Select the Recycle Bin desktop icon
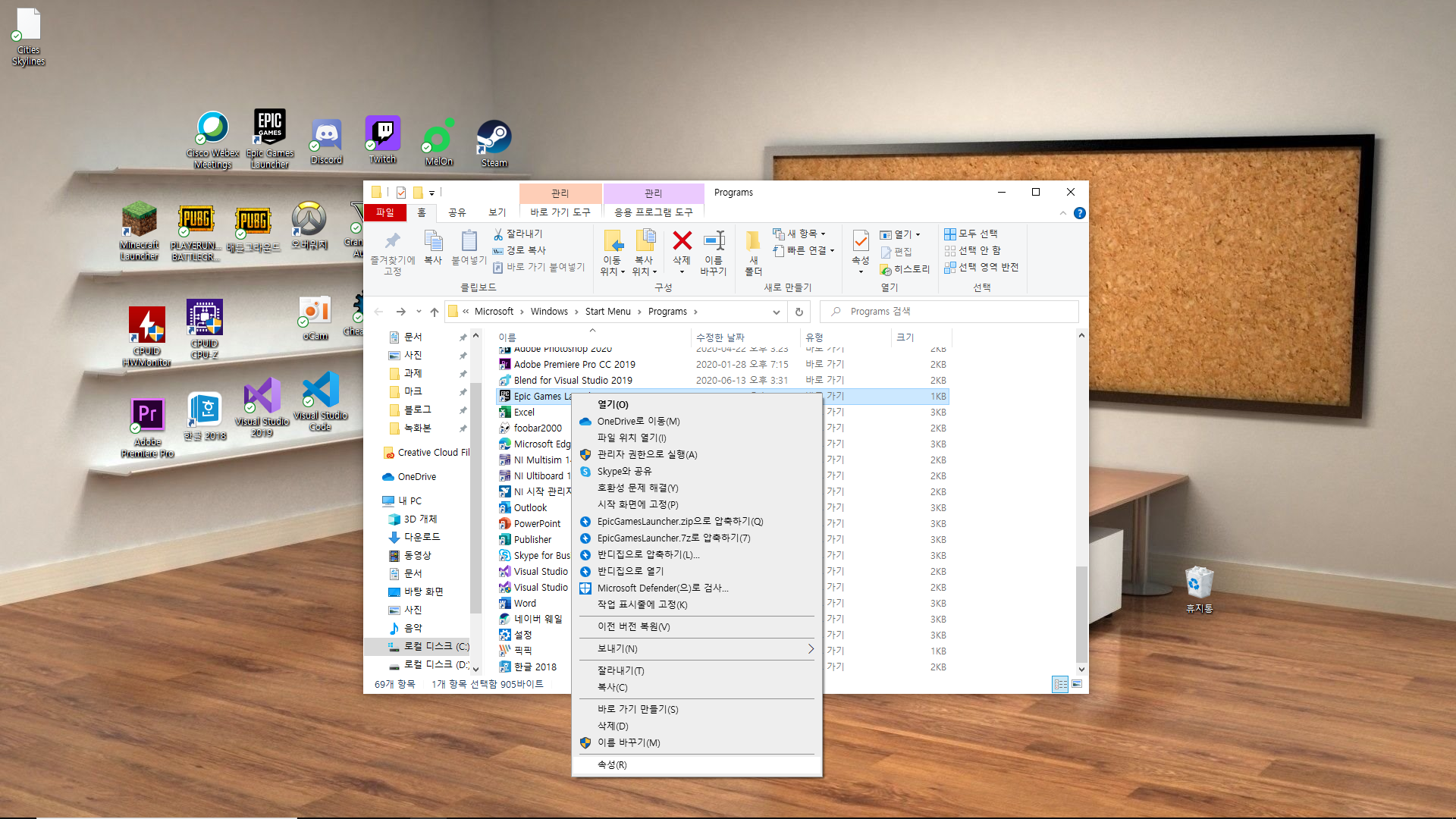This screenshot has width=1456, height=819. click(1200, 590)
